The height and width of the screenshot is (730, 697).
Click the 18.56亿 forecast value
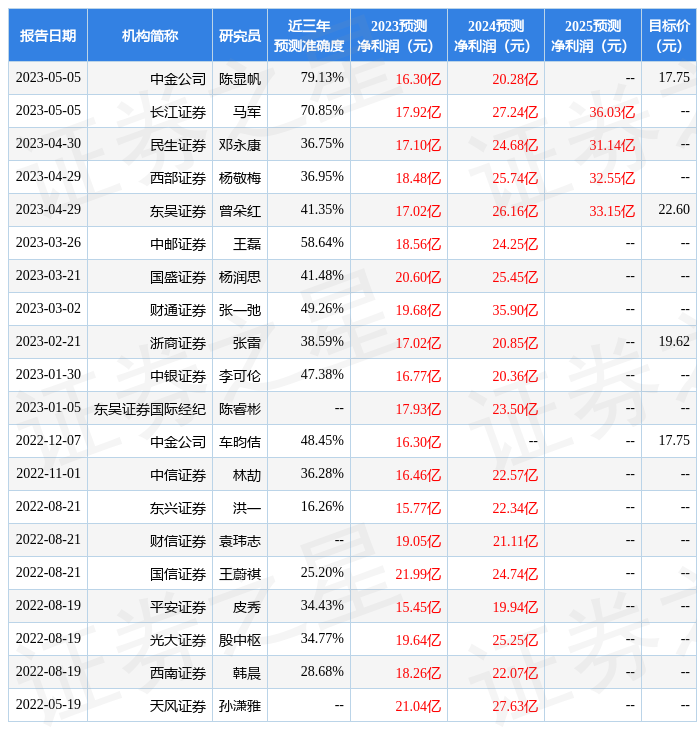pyautogui.click(x=418, y=244)
